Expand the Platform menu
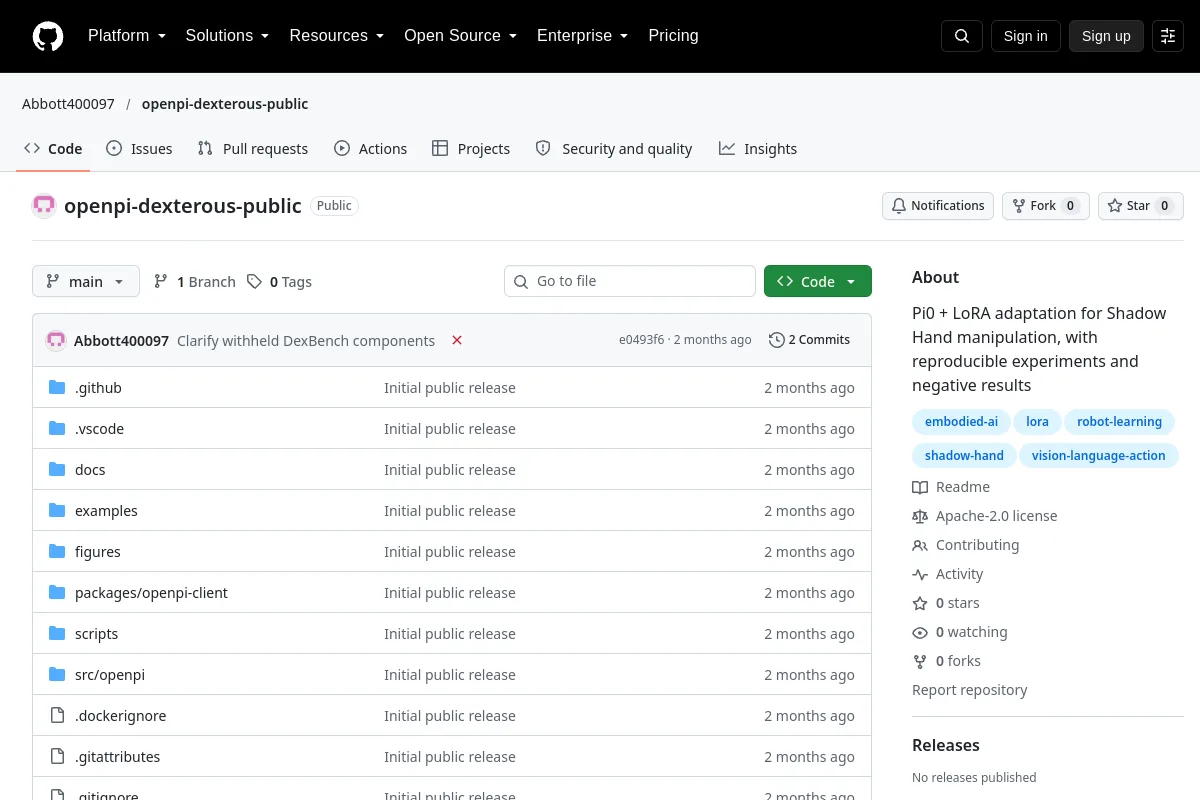This screenshot has width=1200, height=800. pyautogui.click(x=127, y=36)
